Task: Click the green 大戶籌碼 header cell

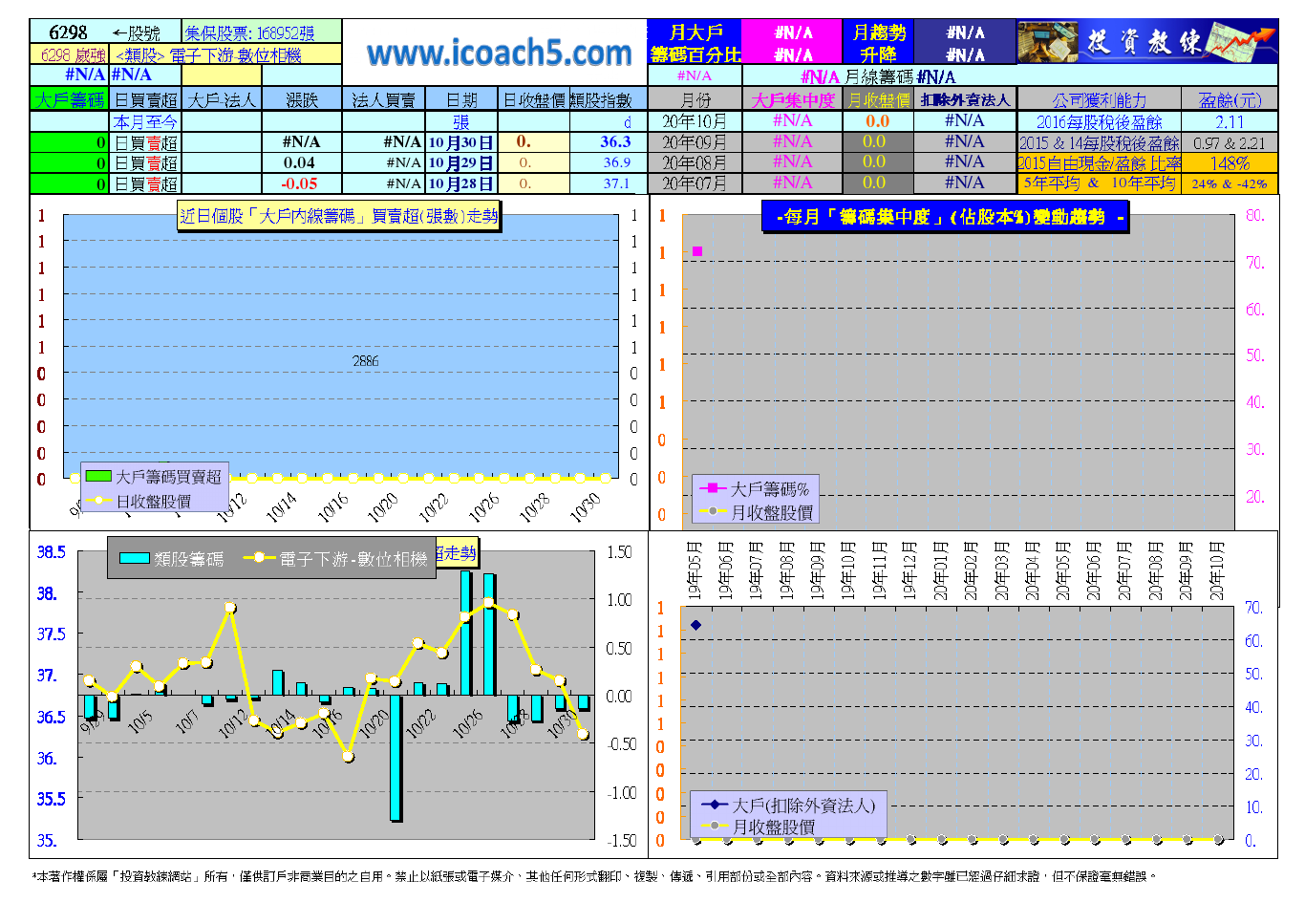Action: [x=69, y=99]
